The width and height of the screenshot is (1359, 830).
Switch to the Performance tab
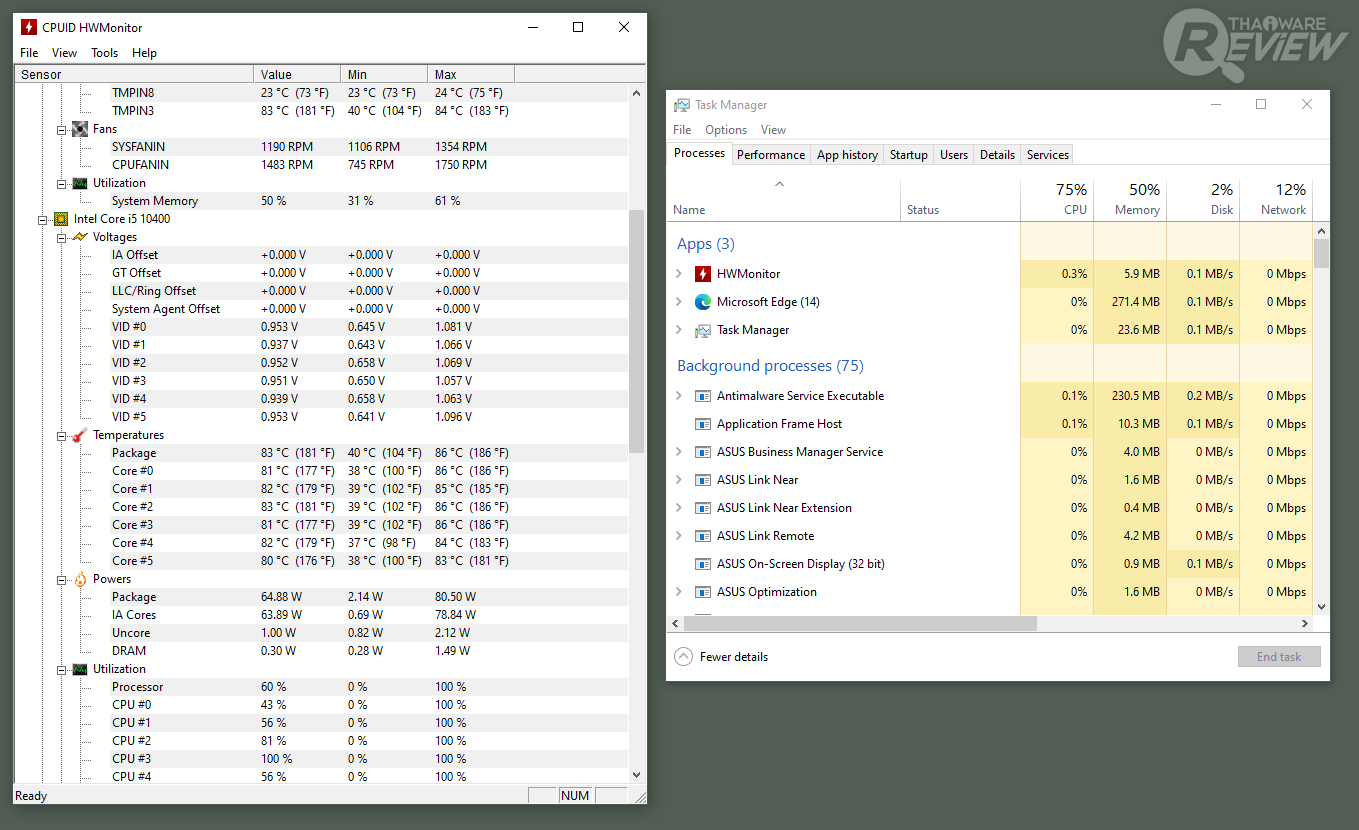tap(771, 155)
